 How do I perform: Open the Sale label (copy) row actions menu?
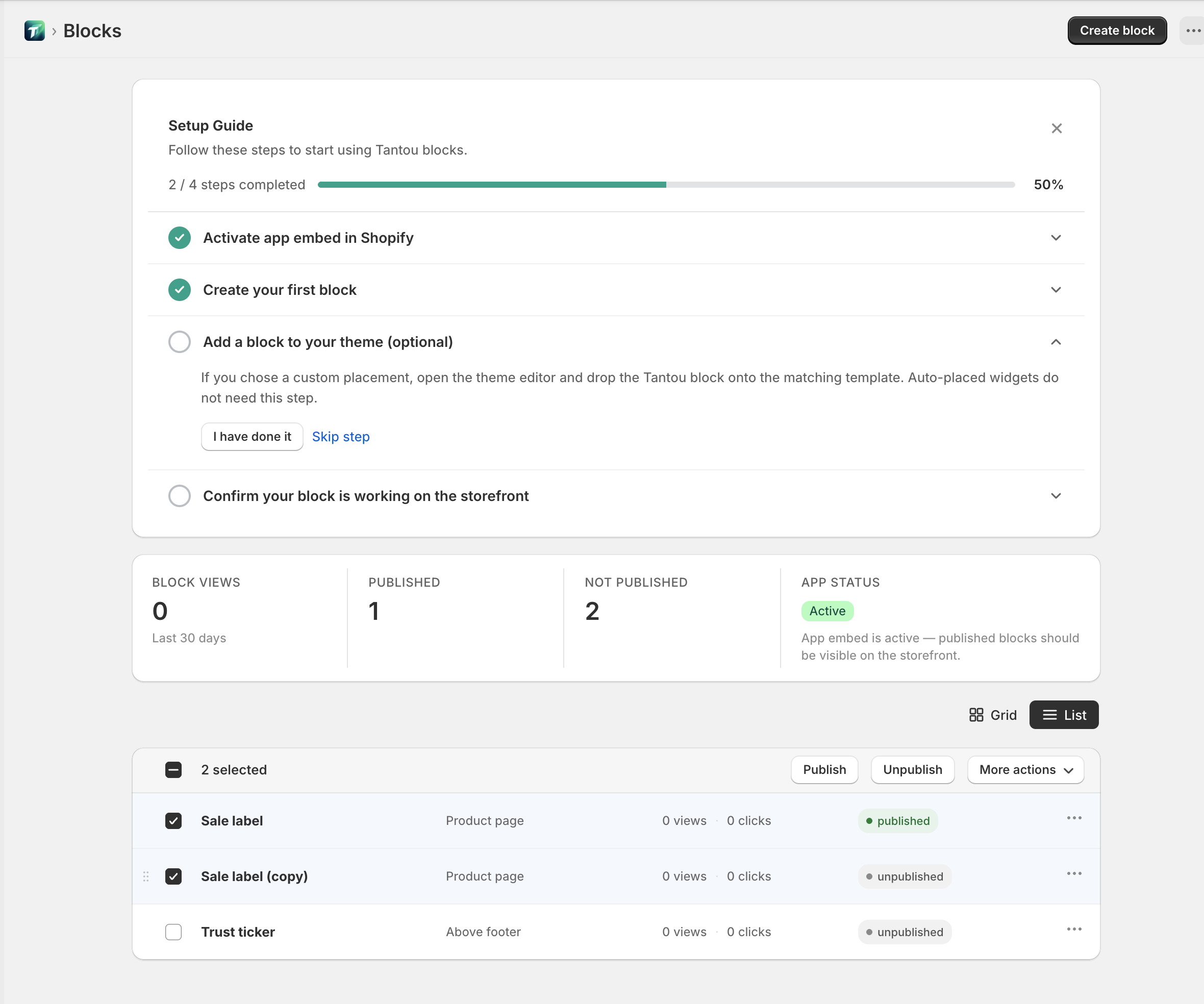[x=1074, y=874]
